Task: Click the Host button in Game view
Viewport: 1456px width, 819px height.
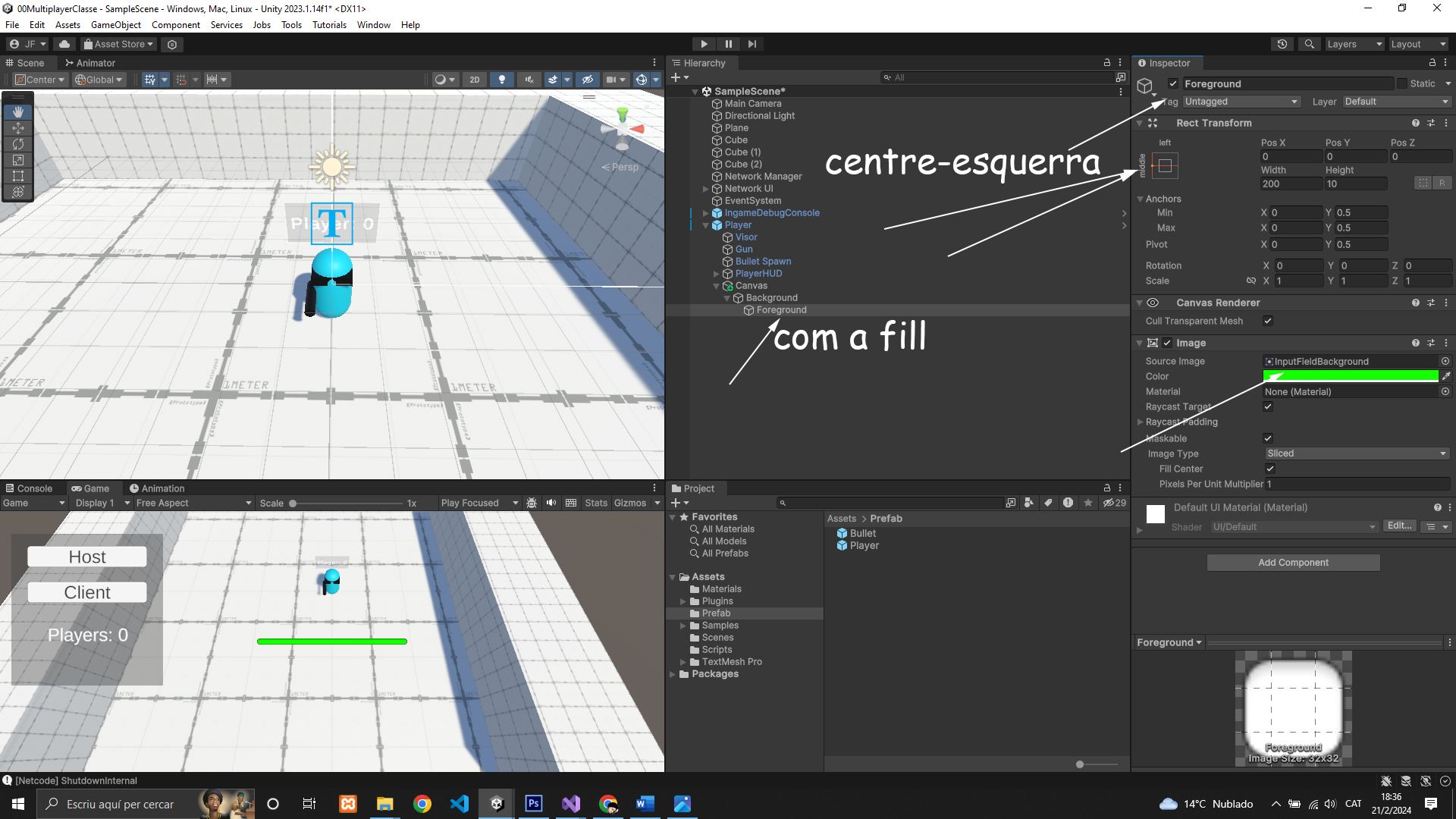Action: tap(87, 557)
